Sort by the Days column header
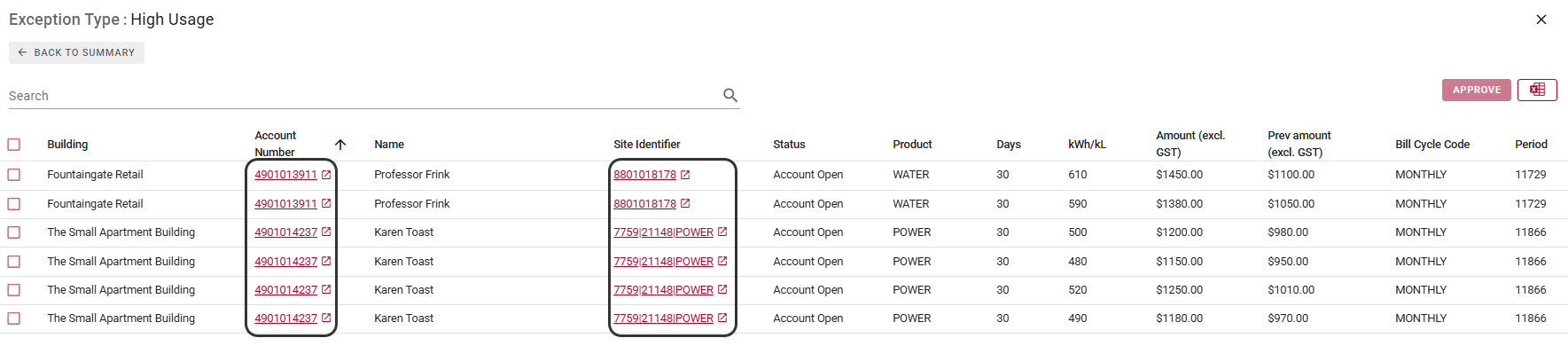Screen dimensions: 1568x346 point(1009,145)
